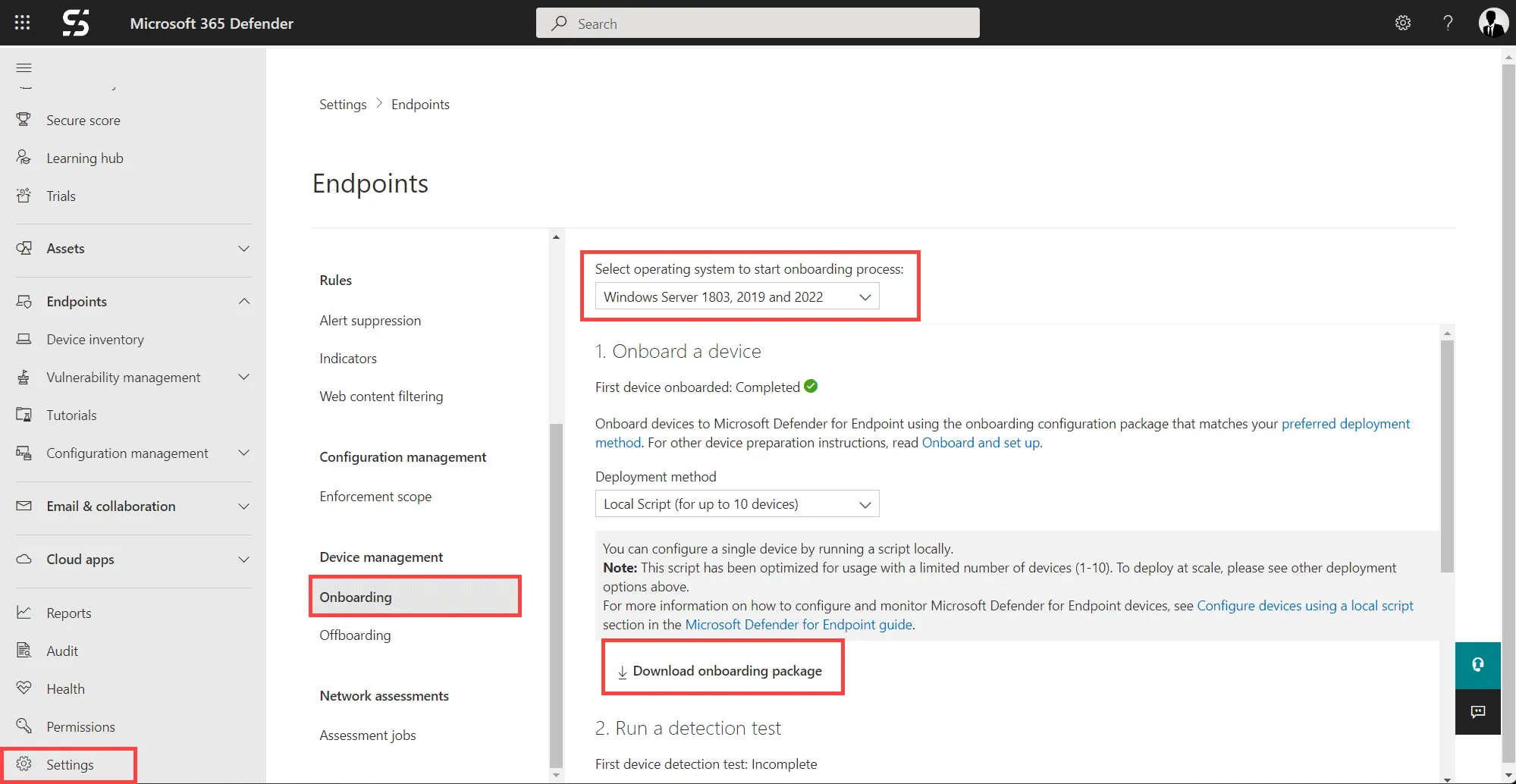This screenshot has height=784, width=1516.
Task: Click the Learning hub icon
Action: [24, 158]
